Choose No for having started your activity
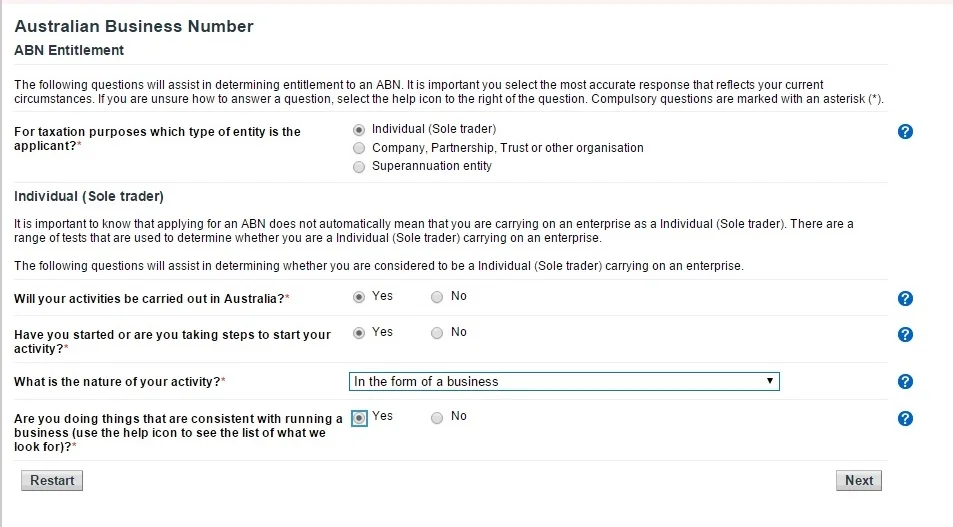The width and height of the screenshot is (953, 527). pyautogui.click(x=437, y=333)
